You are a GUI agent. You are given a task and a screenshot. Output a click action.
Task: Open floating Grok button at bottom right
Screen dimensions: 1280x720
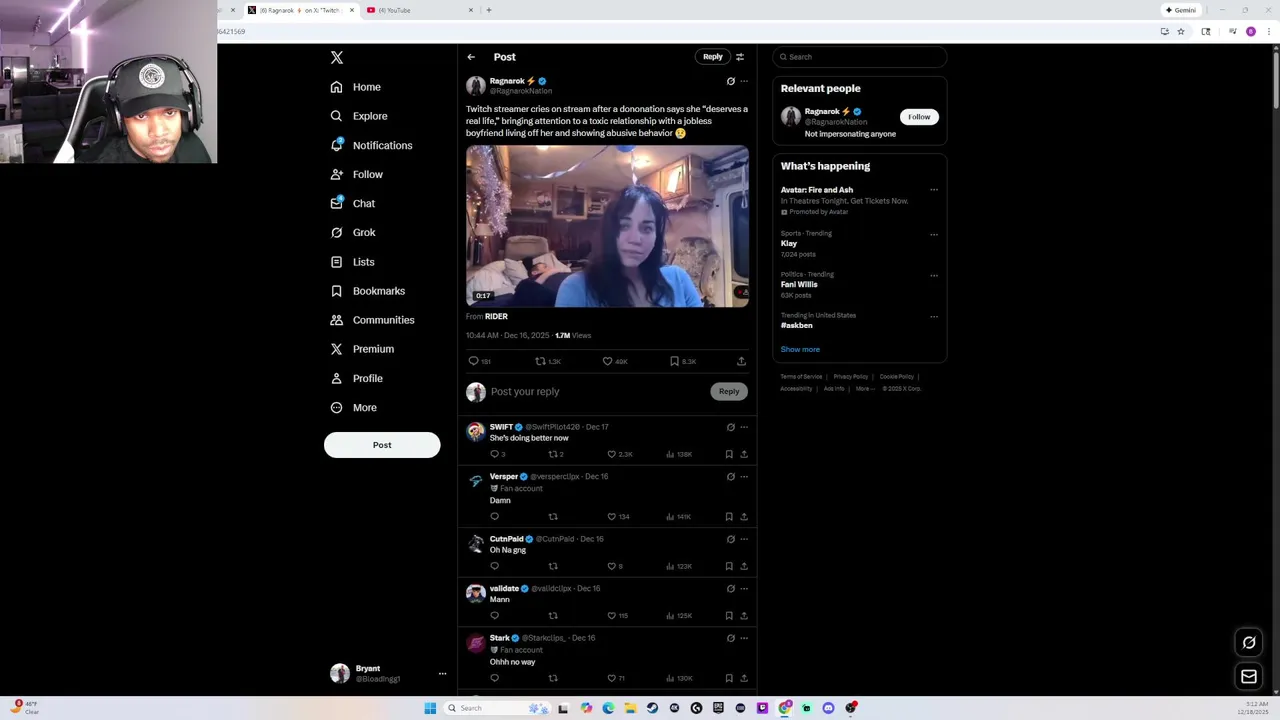[x=1249, y=642]
